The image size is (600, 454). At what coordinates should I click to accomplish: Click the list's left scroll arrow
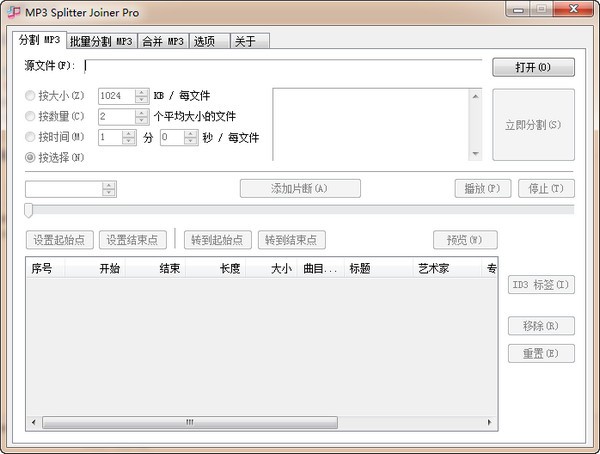(34, 422)
